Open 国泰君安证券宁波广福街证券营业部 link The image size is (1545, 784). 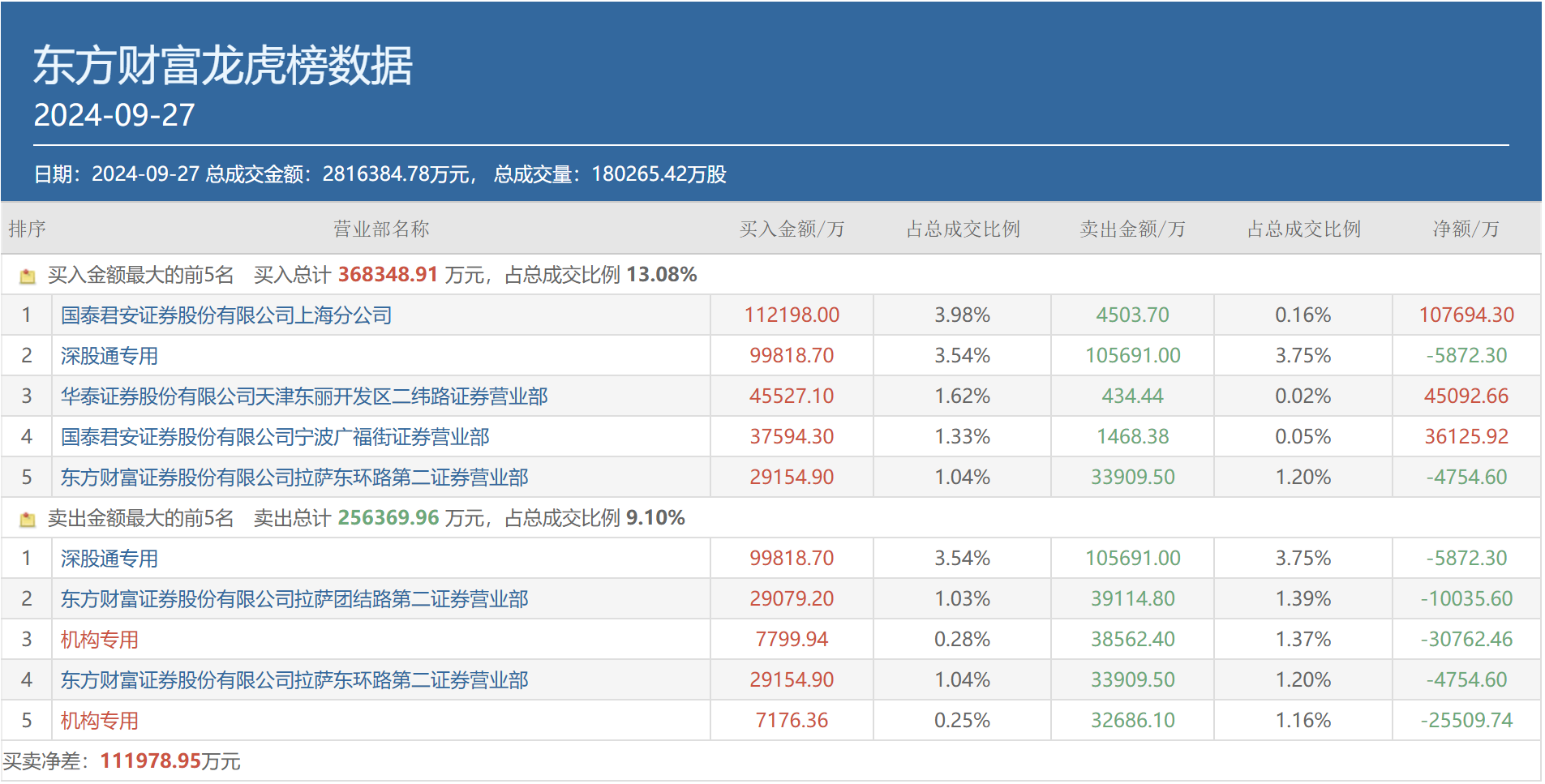click(275, 437)
